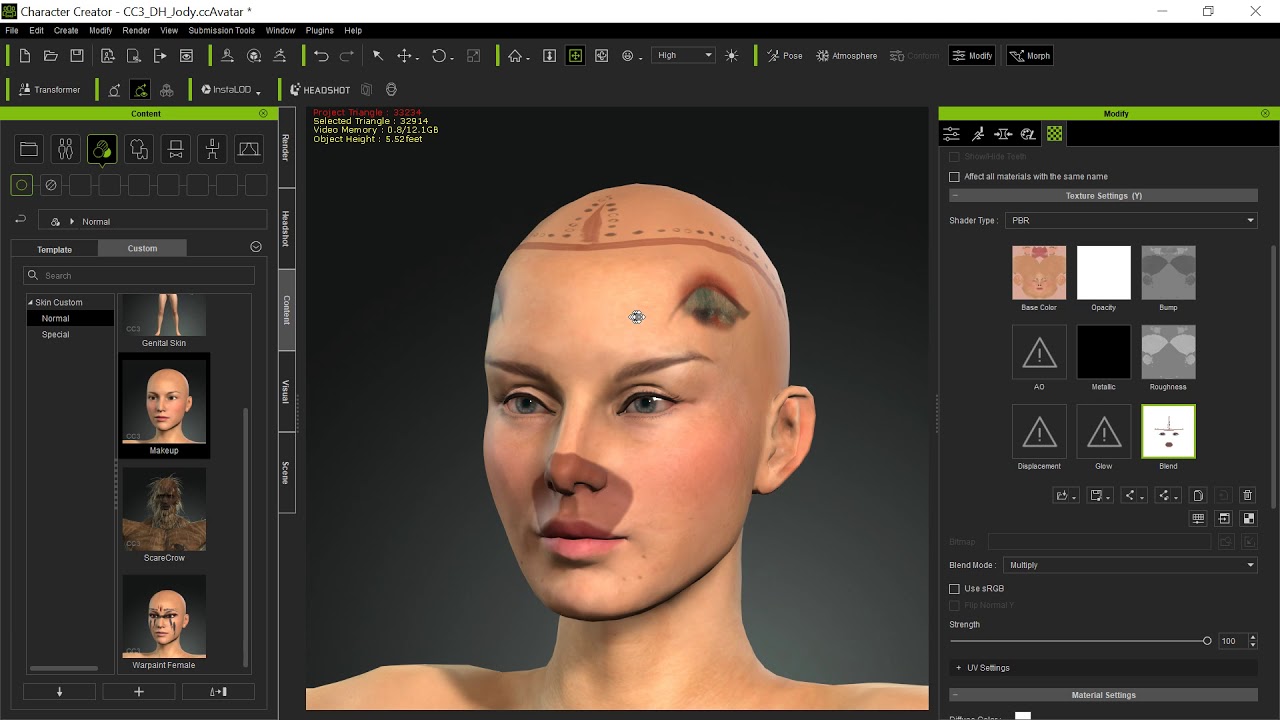Open the vertical Headshot side tab

click(x=286, y=229)
